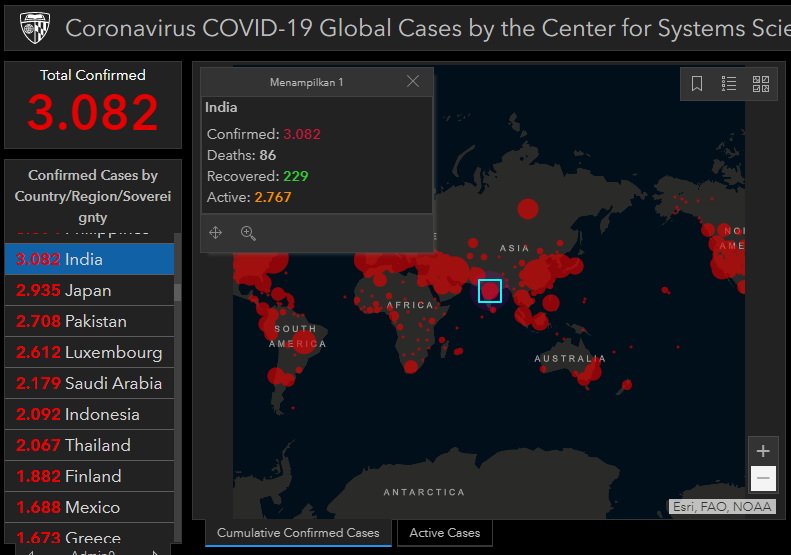Click the cyan-highlighted India marker on map
Image resolution: width=791 pixels, height=555 pixels.
[490, 291]
